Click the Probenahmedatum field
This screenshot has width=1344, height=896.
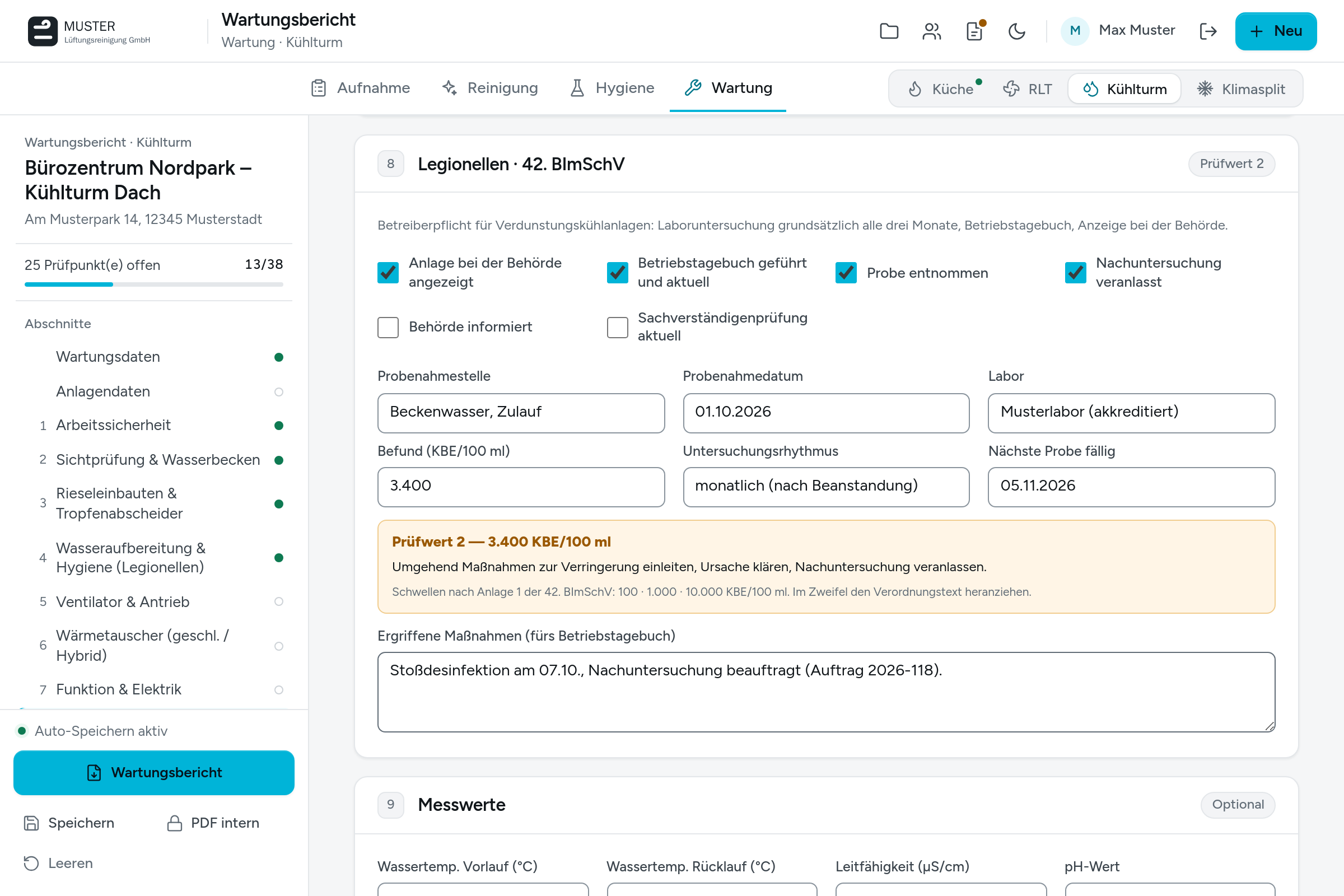(x=825, y=413)
